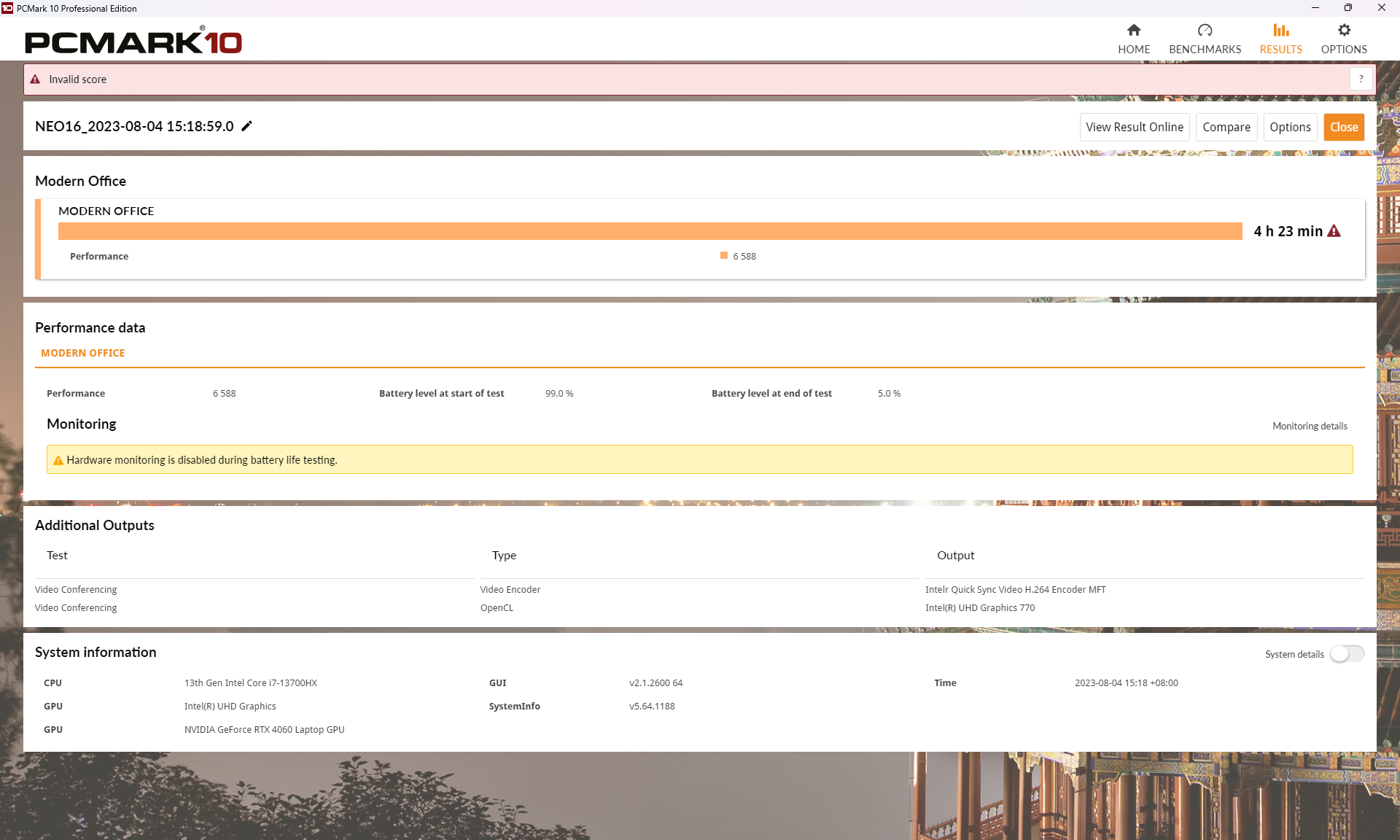Open Monitoring details

pyautogui.click(x=1310, y=426)
